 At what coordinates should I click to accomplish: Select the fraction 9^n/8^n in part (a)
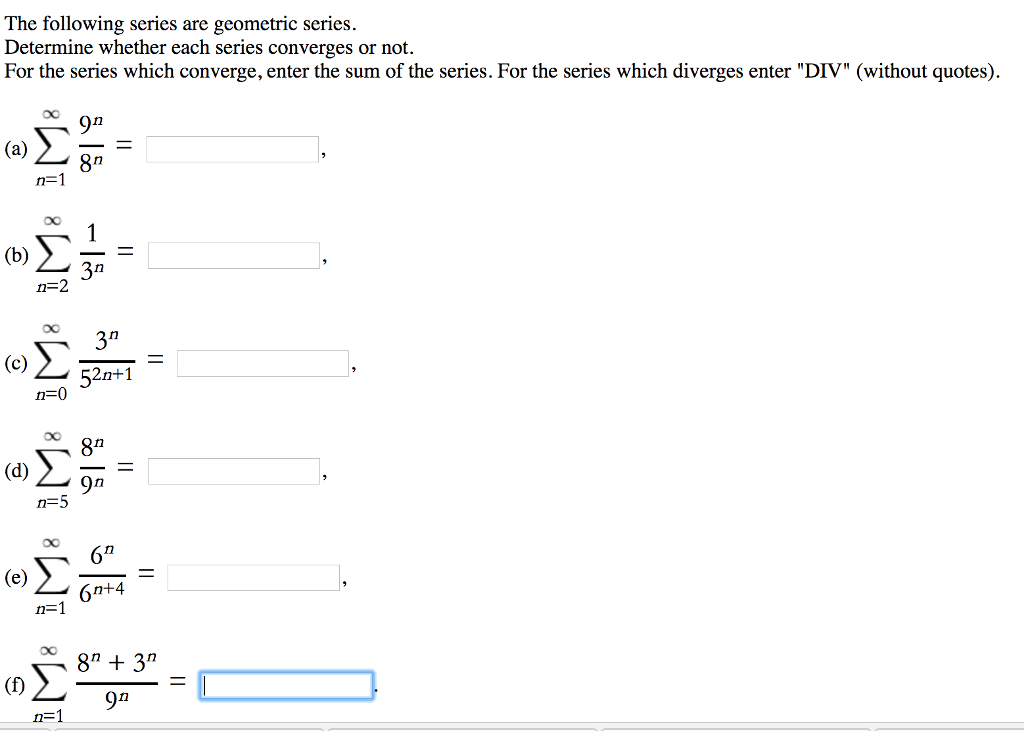[x=92, y=145]
